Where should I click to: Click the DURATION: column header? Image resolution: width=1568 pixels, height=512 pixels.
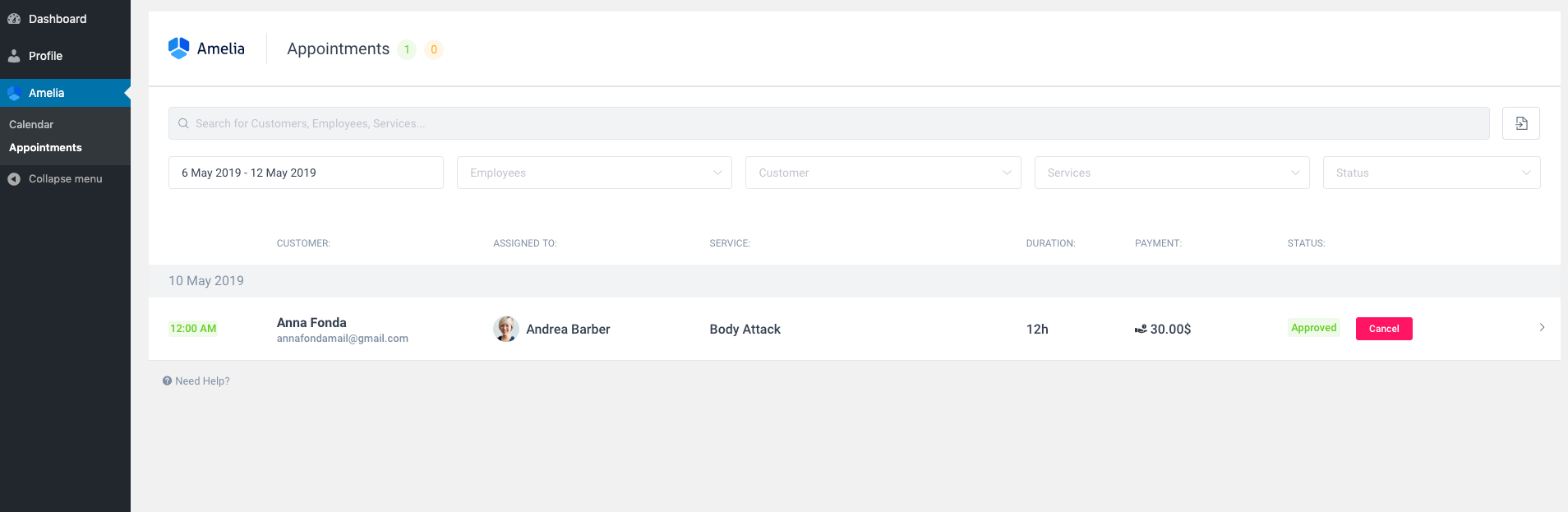pos(1050,243)
